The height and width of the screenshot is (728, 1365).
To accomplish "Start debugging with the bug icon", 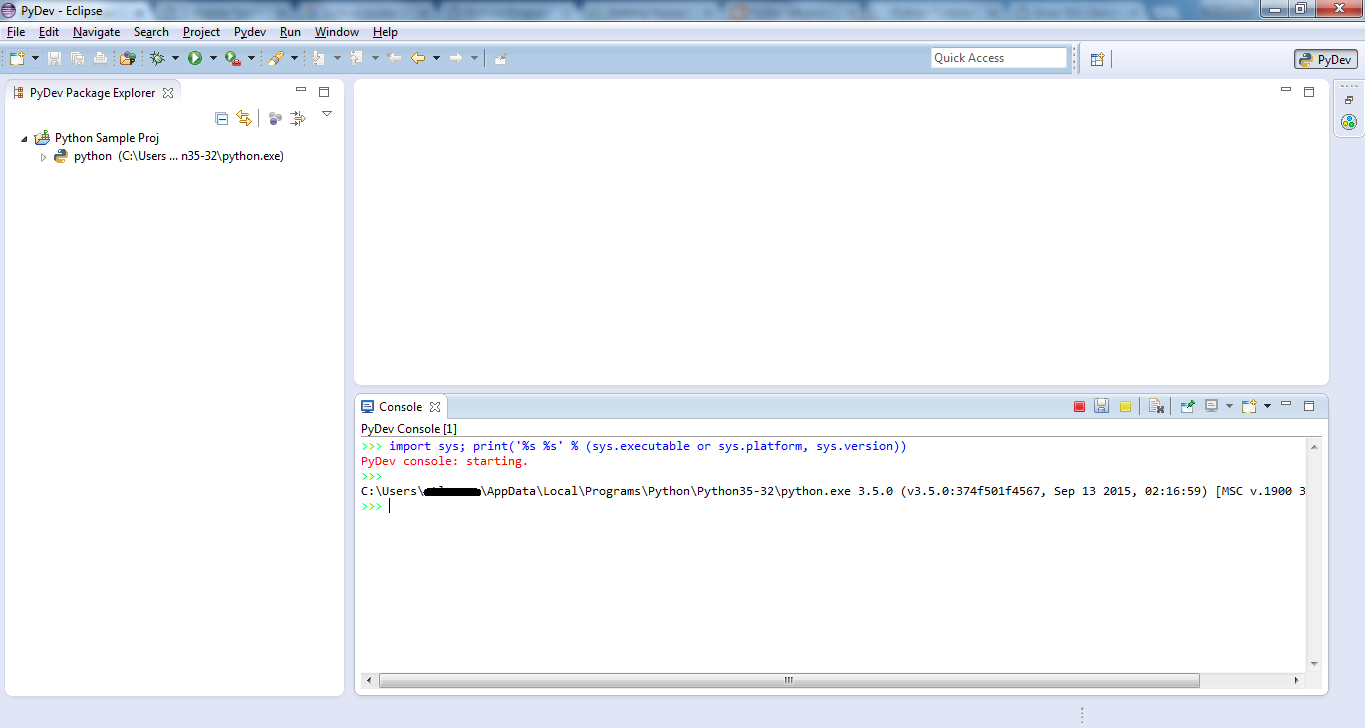I will [157, 58].
